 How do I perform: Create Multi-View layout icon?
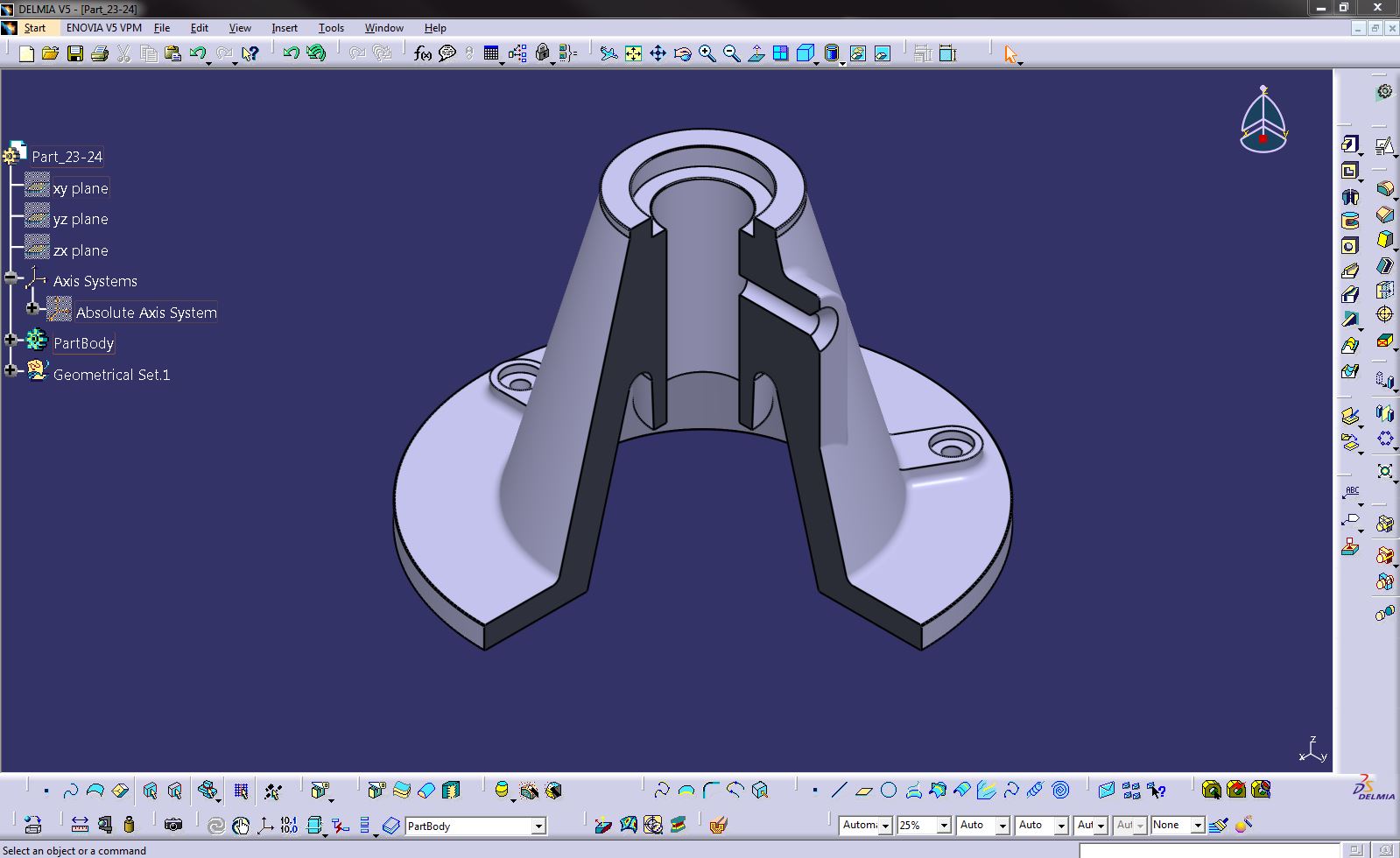(780, 54)
